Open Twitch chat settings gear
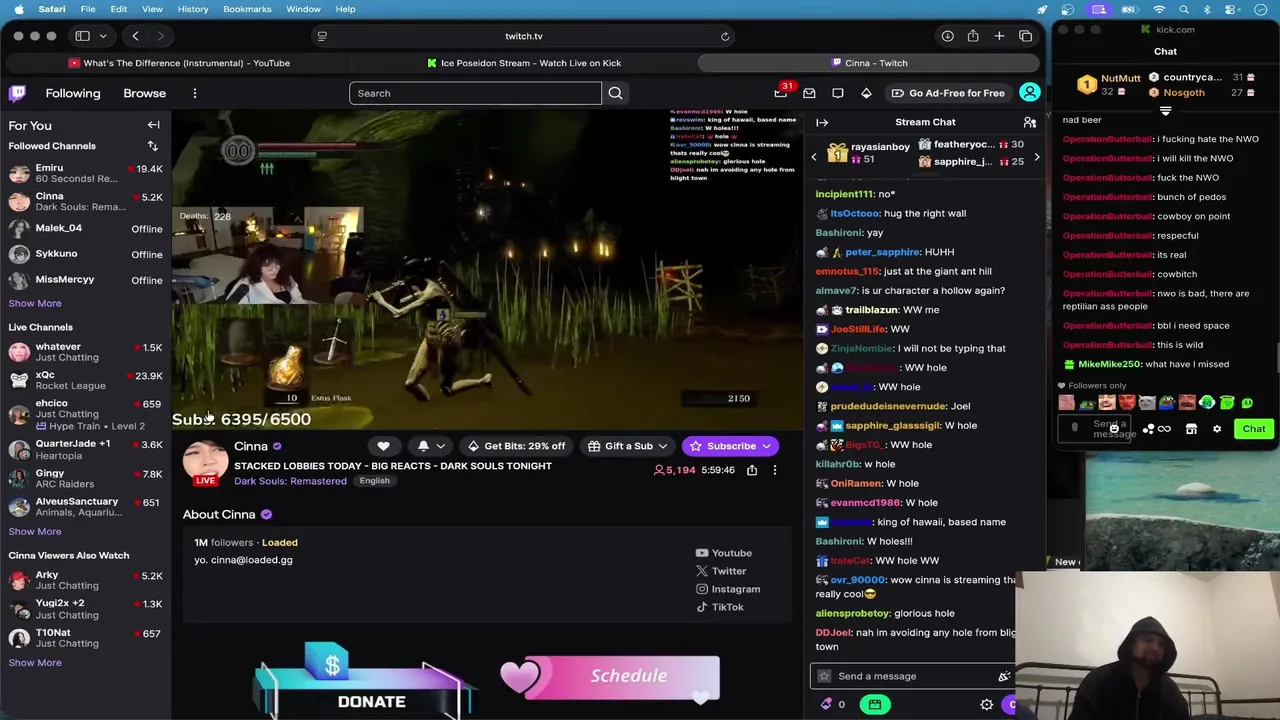This screenshot has height=720, width=1280. [x=986, y=704]
